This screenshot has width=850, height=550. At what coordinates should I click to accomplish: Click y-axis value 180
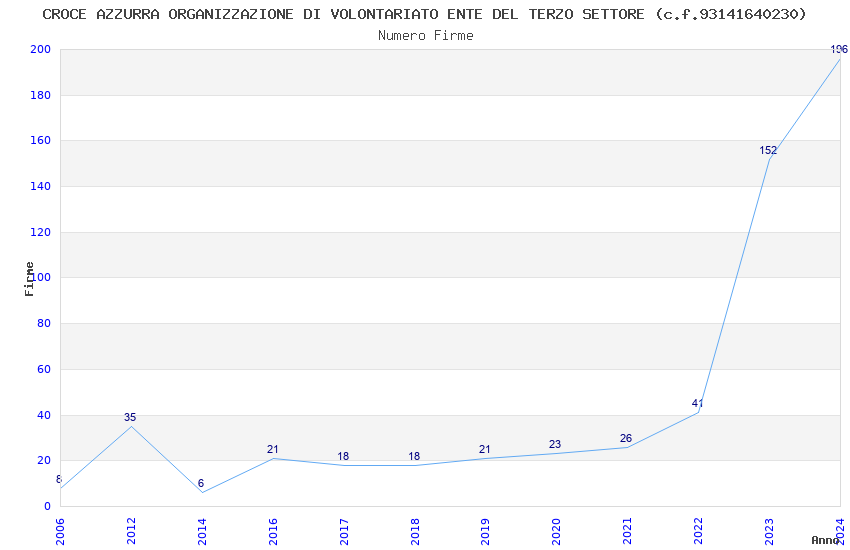pos(41,95)
